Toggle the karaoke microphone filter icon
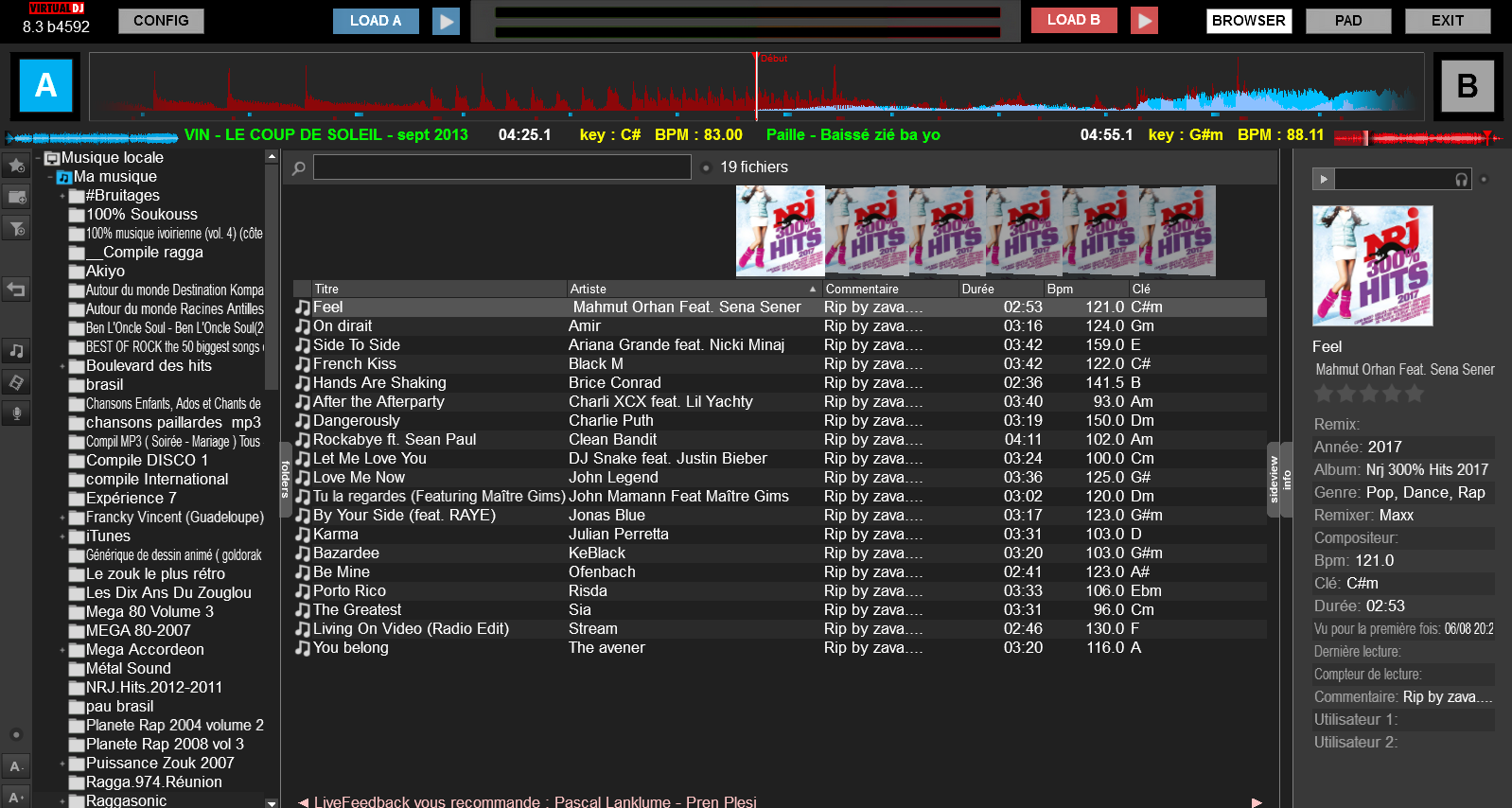1512x808 pixels. pyautogui.click(x=16, y=413)
